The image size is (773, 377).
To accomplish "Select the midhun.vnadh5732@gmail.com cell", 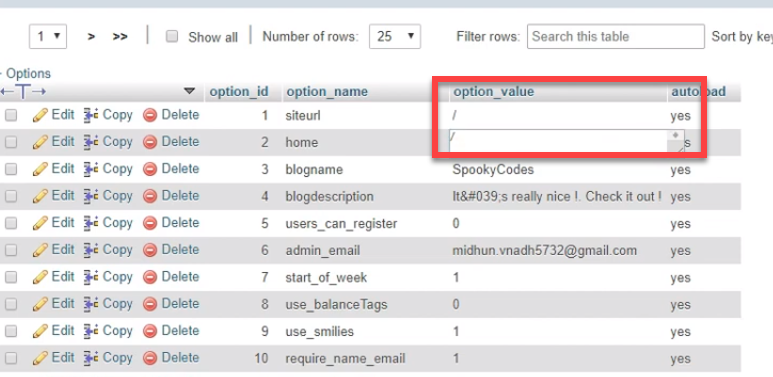I will click(544, 250).
